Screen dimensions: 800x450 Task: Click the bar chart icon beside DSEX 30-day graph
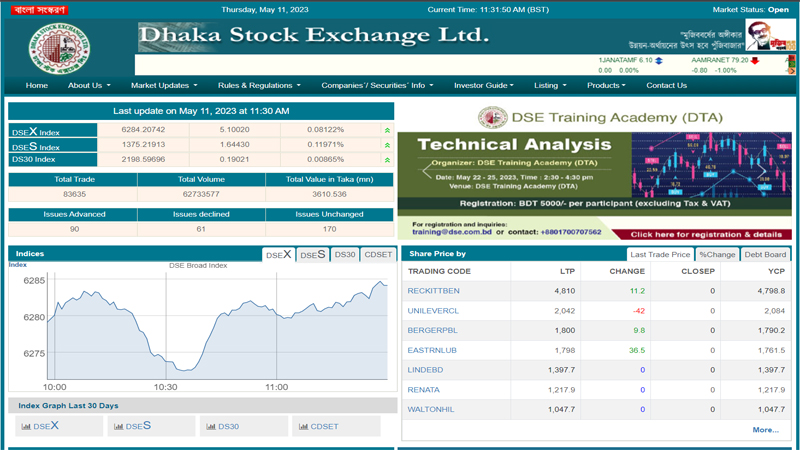(x=26, y=427)
